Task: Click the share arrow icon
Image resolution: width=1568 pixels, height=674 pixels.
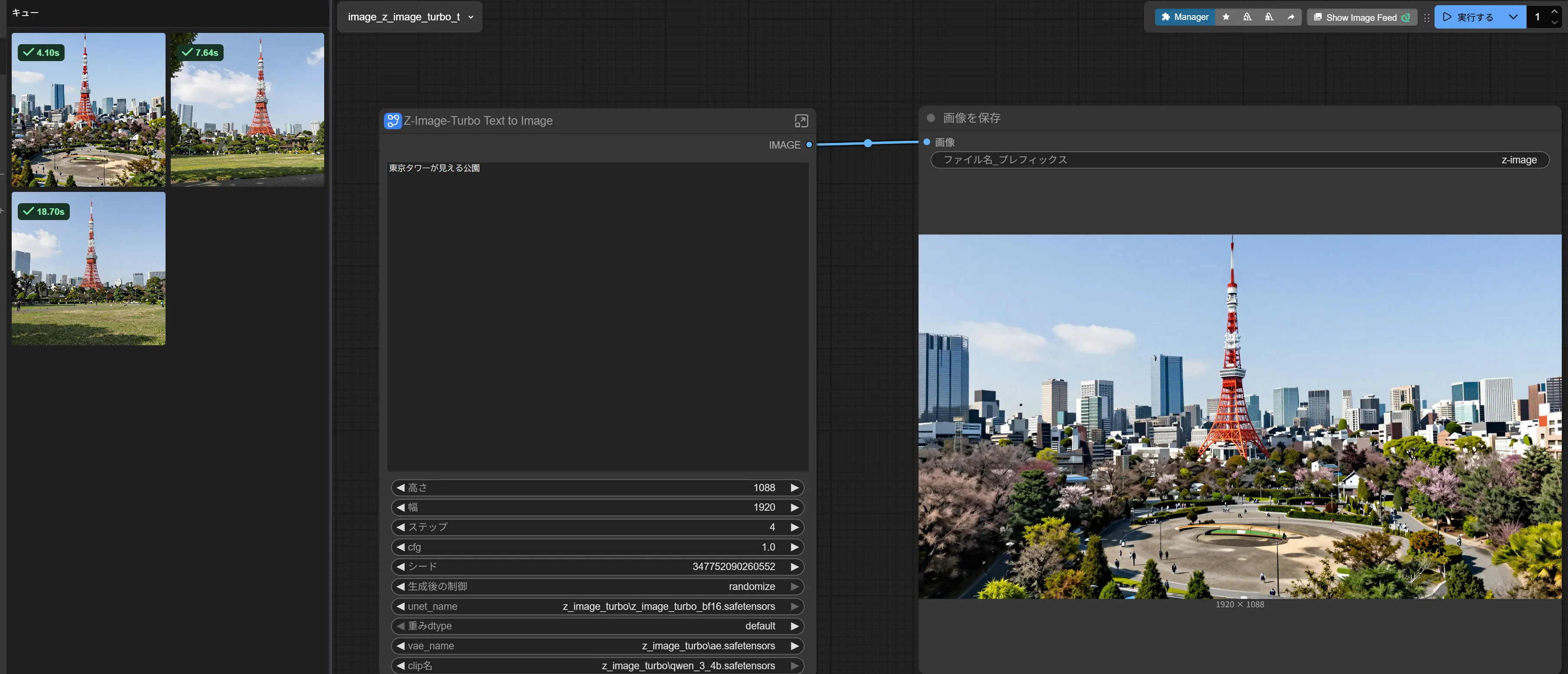Action: [x=1291, y=17]
